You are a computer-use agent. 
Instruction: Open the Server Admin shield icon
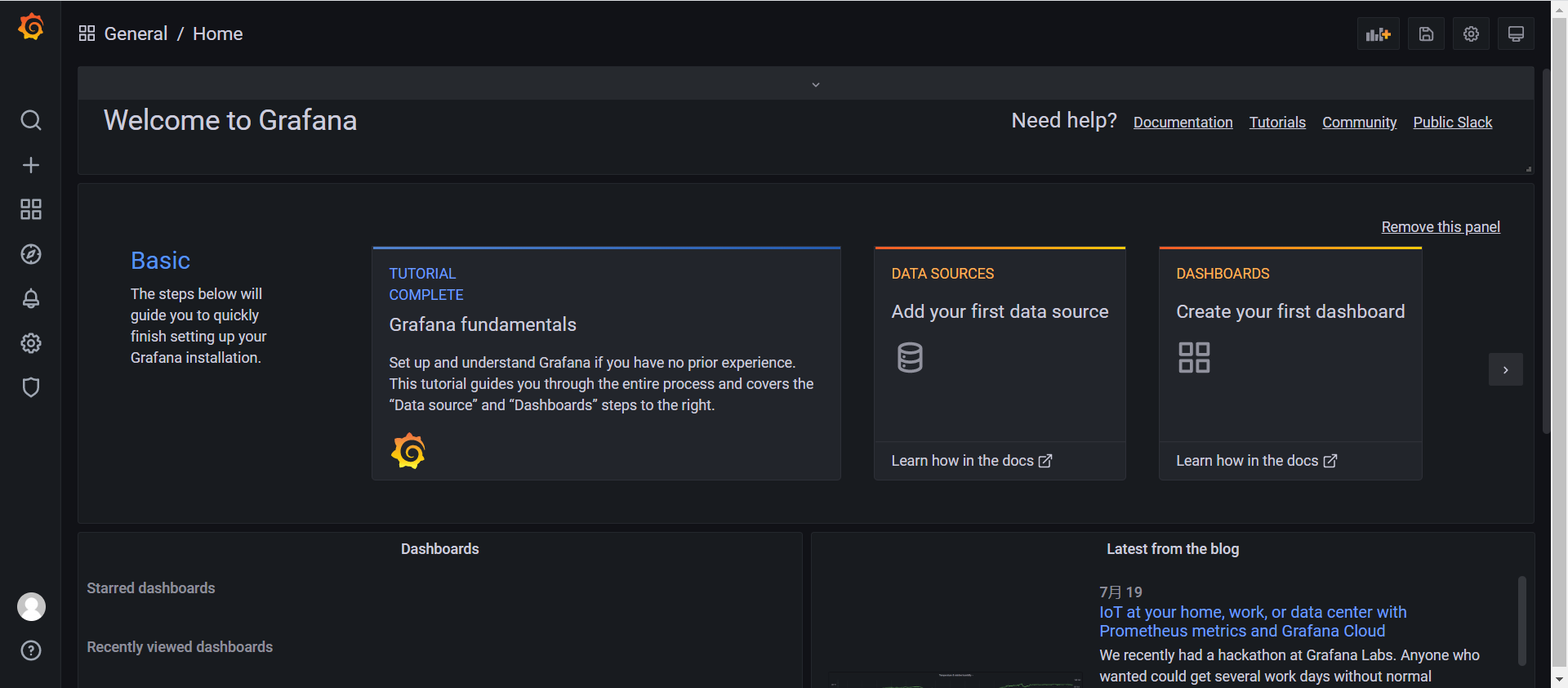tap(31, 387)
